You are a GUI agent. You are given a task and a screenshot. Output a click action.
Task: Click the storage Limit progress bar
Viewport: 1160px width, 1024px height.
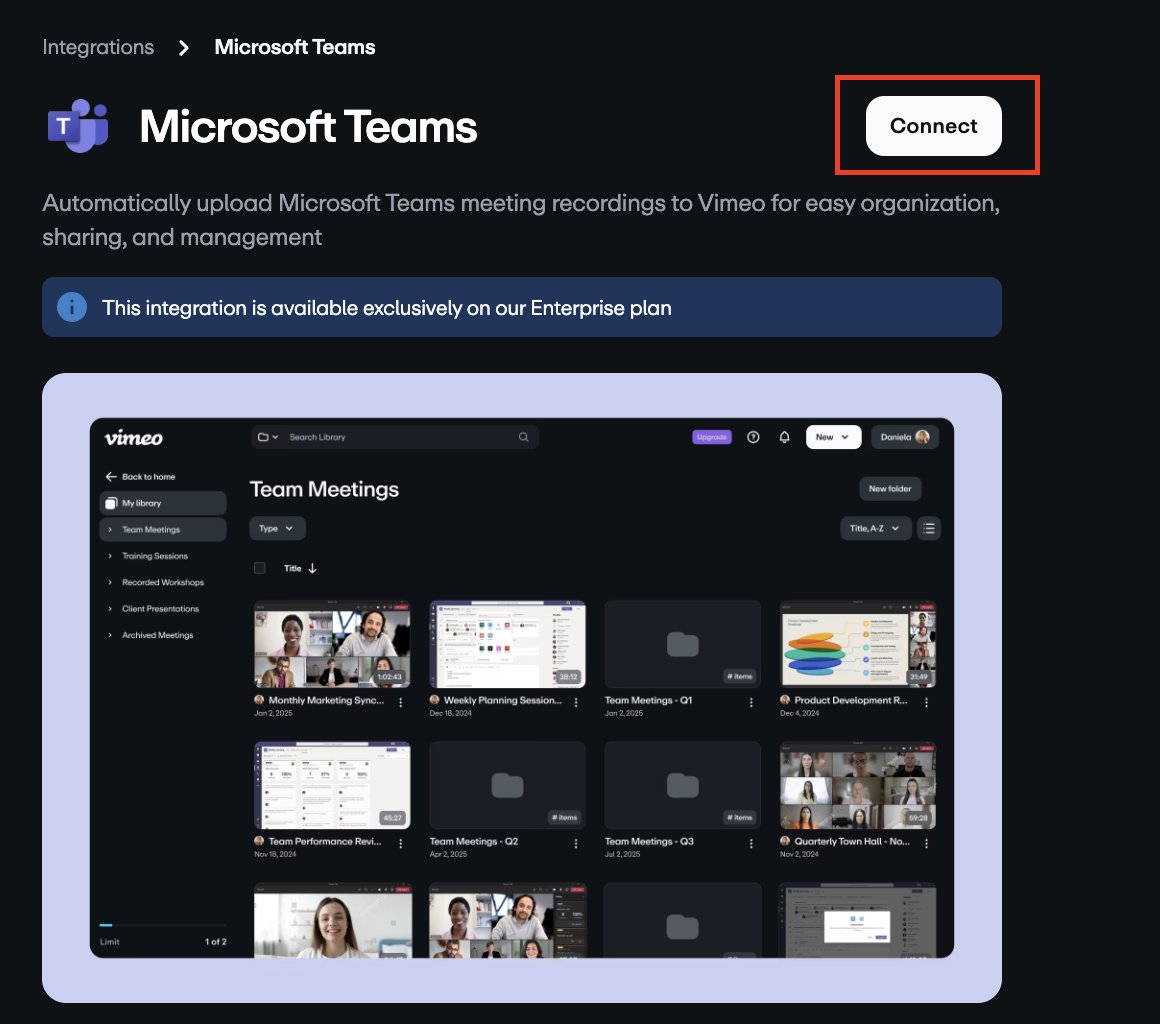[162, 926]
